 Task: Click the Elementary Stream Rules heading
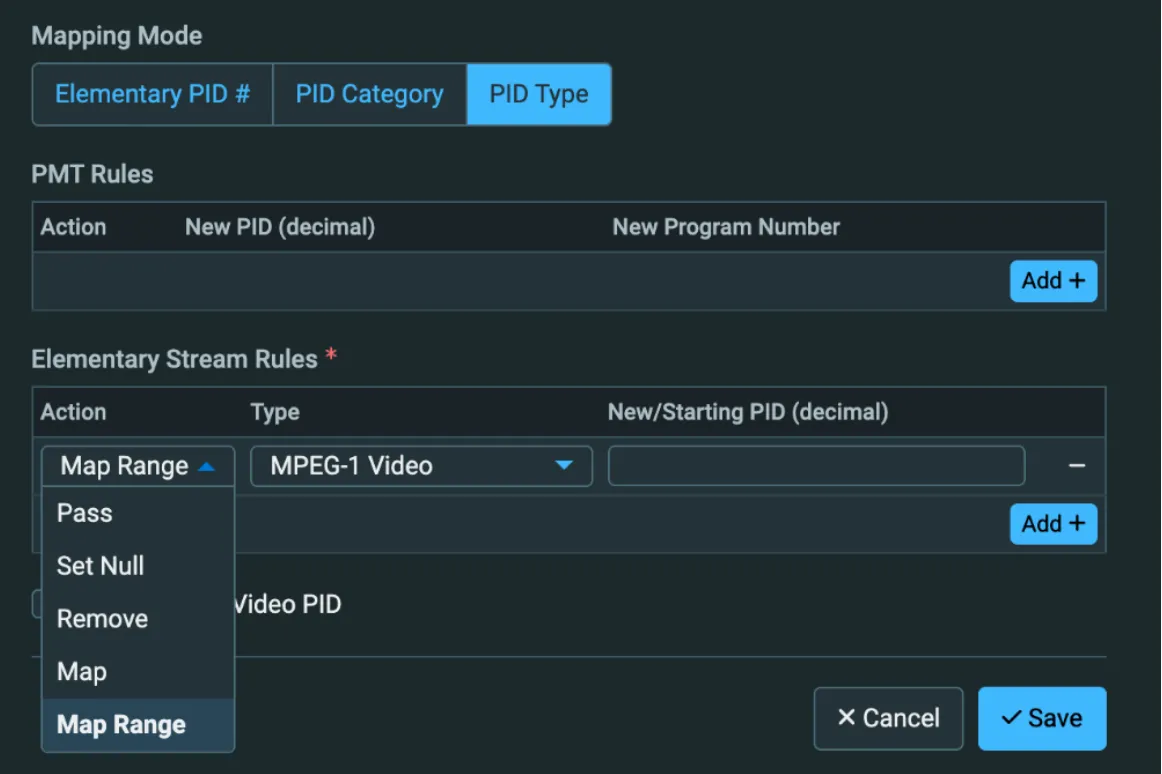click(x=174, y=360)
